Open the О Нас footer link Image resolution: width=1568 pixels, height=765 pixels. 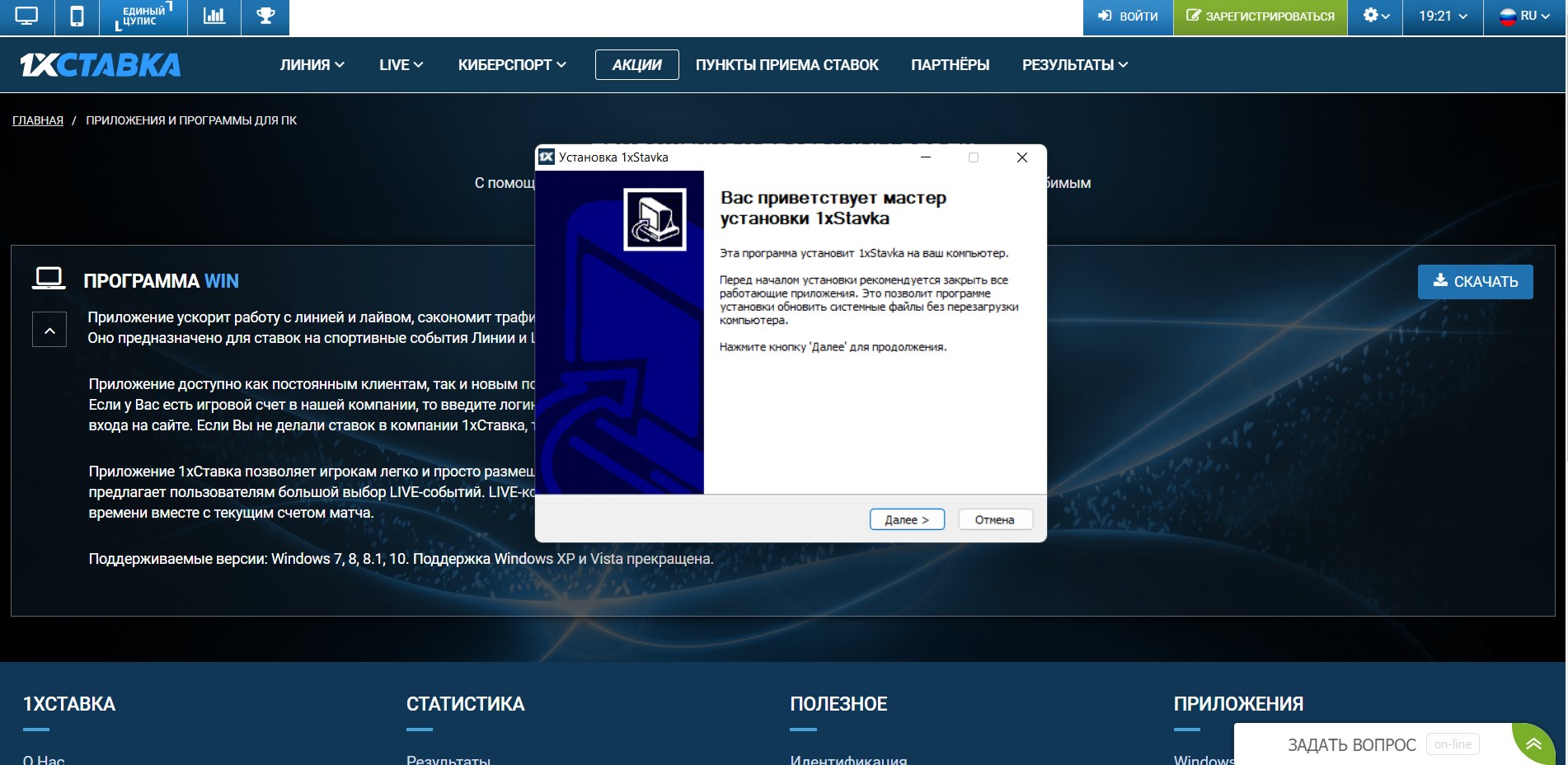[44, 759]
